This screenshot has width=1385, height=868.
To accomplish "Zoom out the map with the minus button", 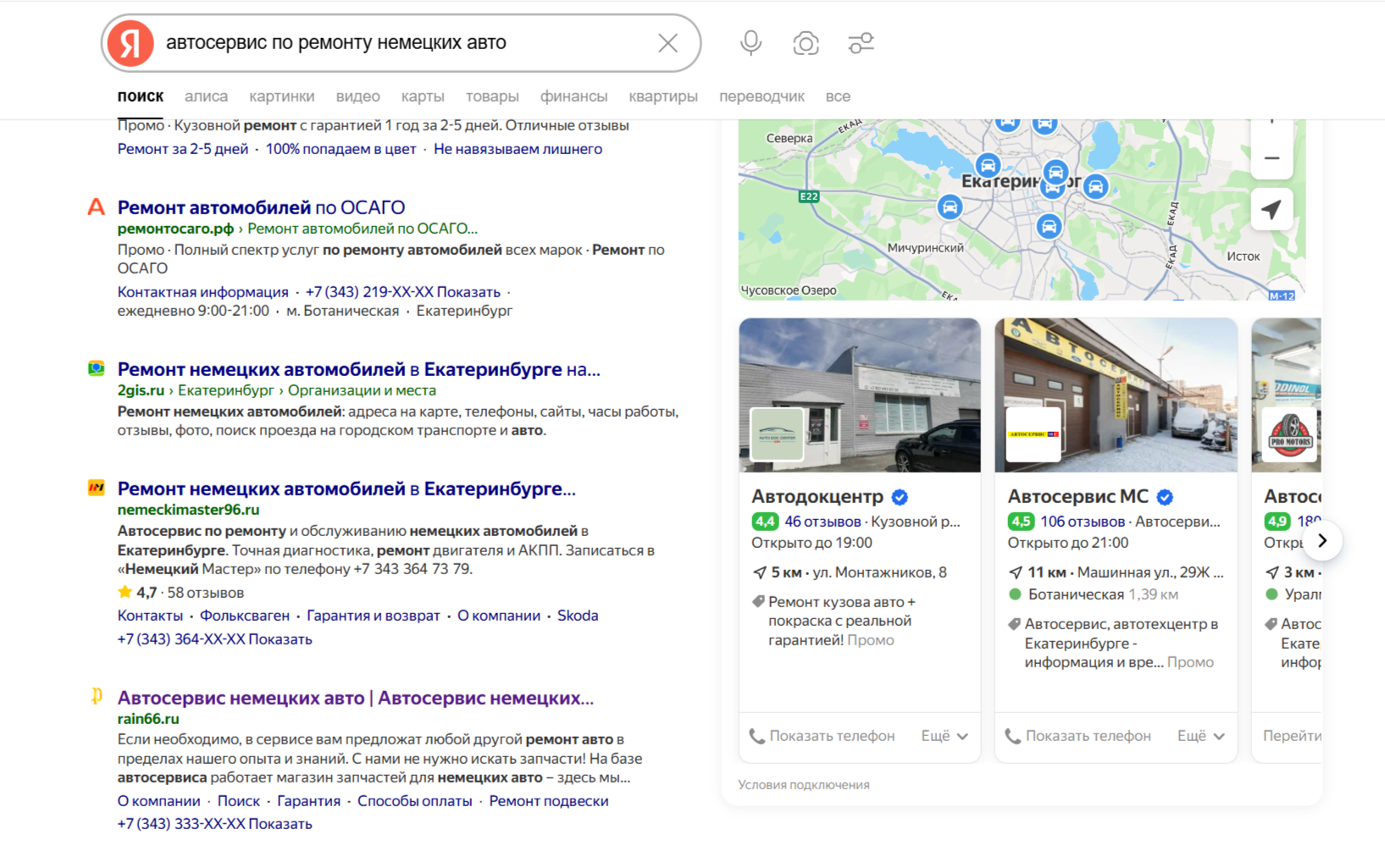I will (1271, 158).
